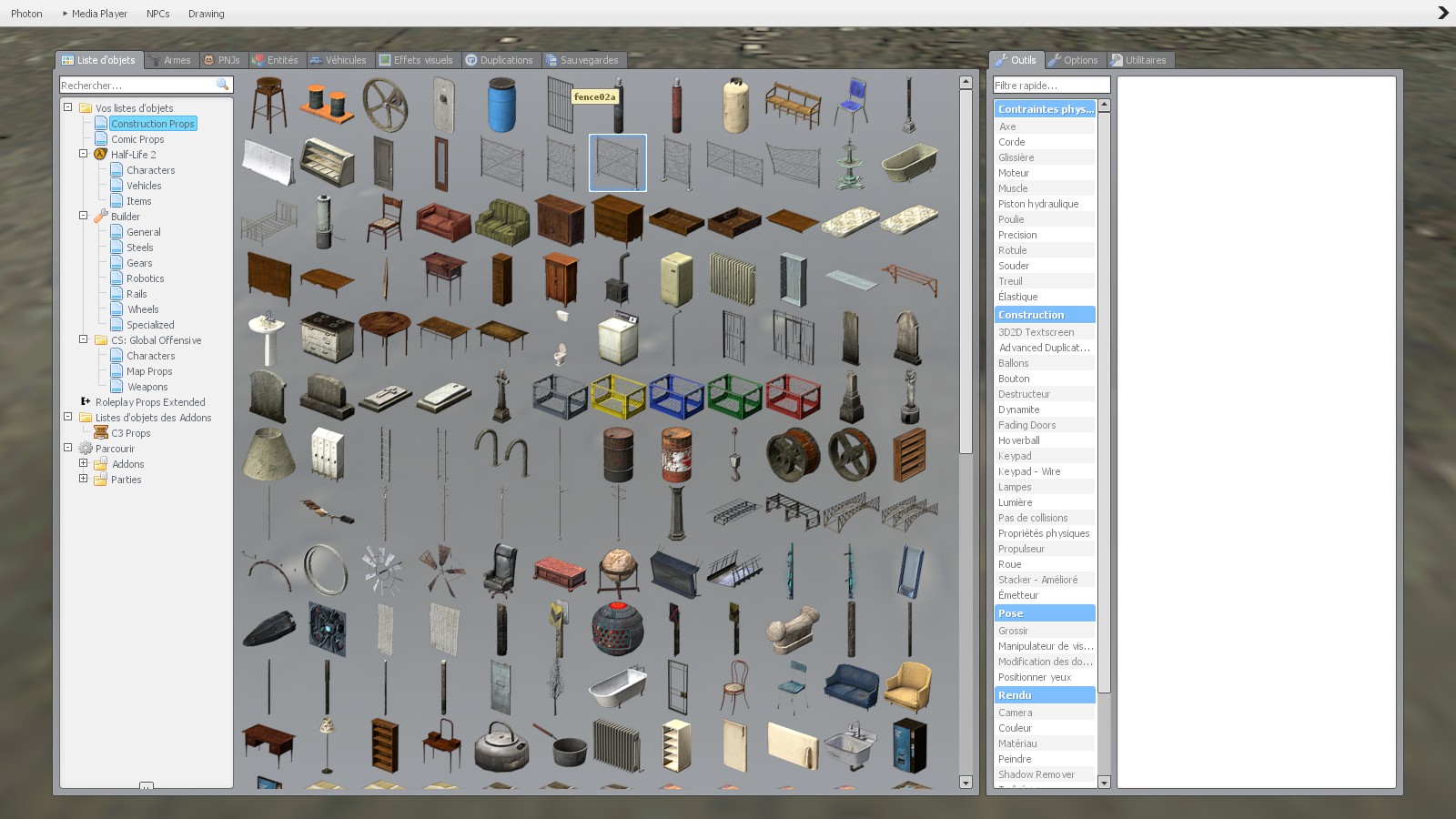Collapse the Half-Life 2 tree node
This screenshot has height=819, width=1456.
tap(84, 154)
